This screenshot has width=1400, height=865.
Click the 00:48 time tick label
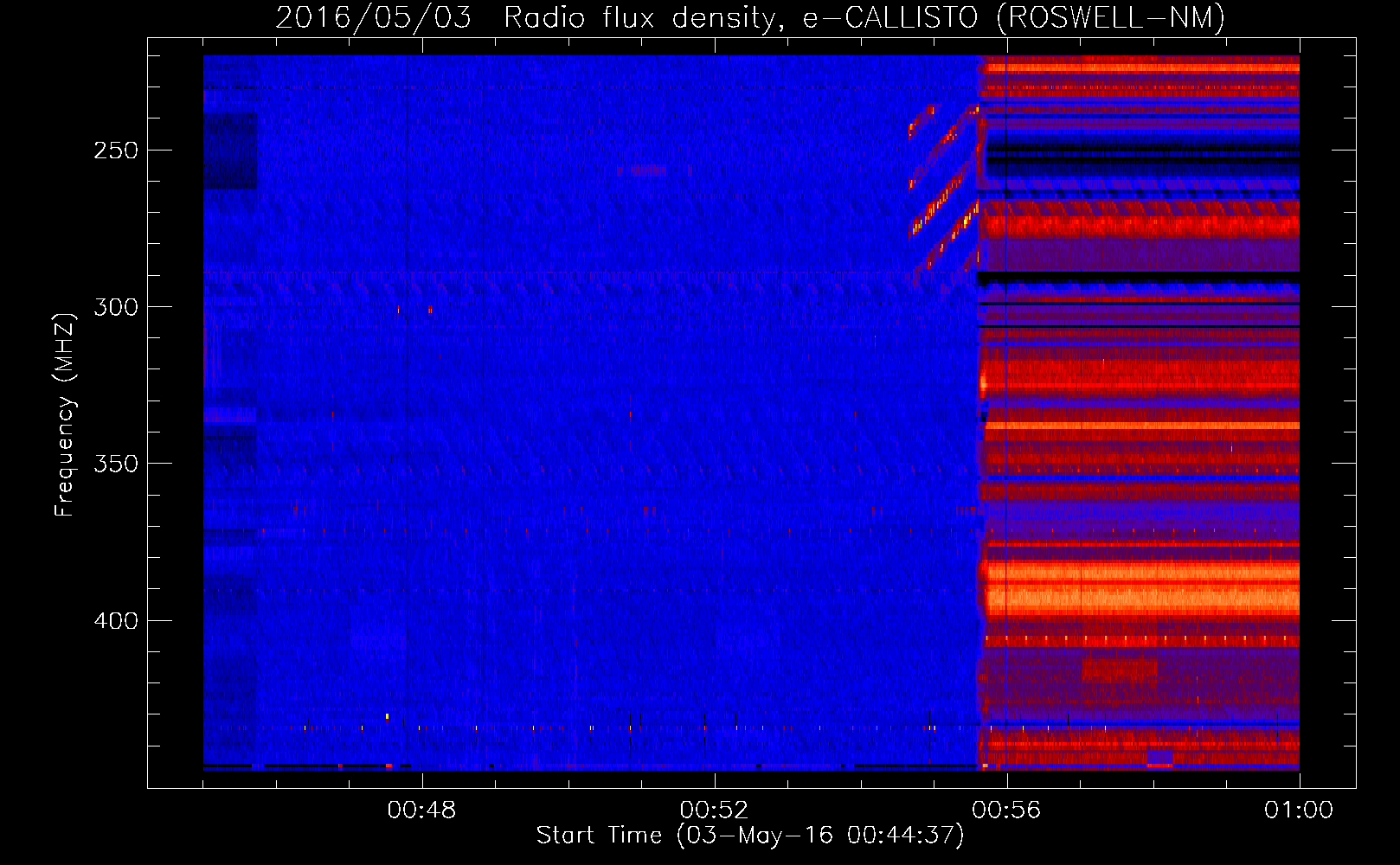point(421,811)
